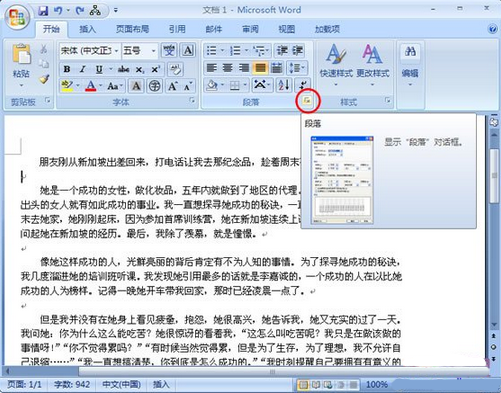Expand the multilevel list dropdown

[268, 51]
